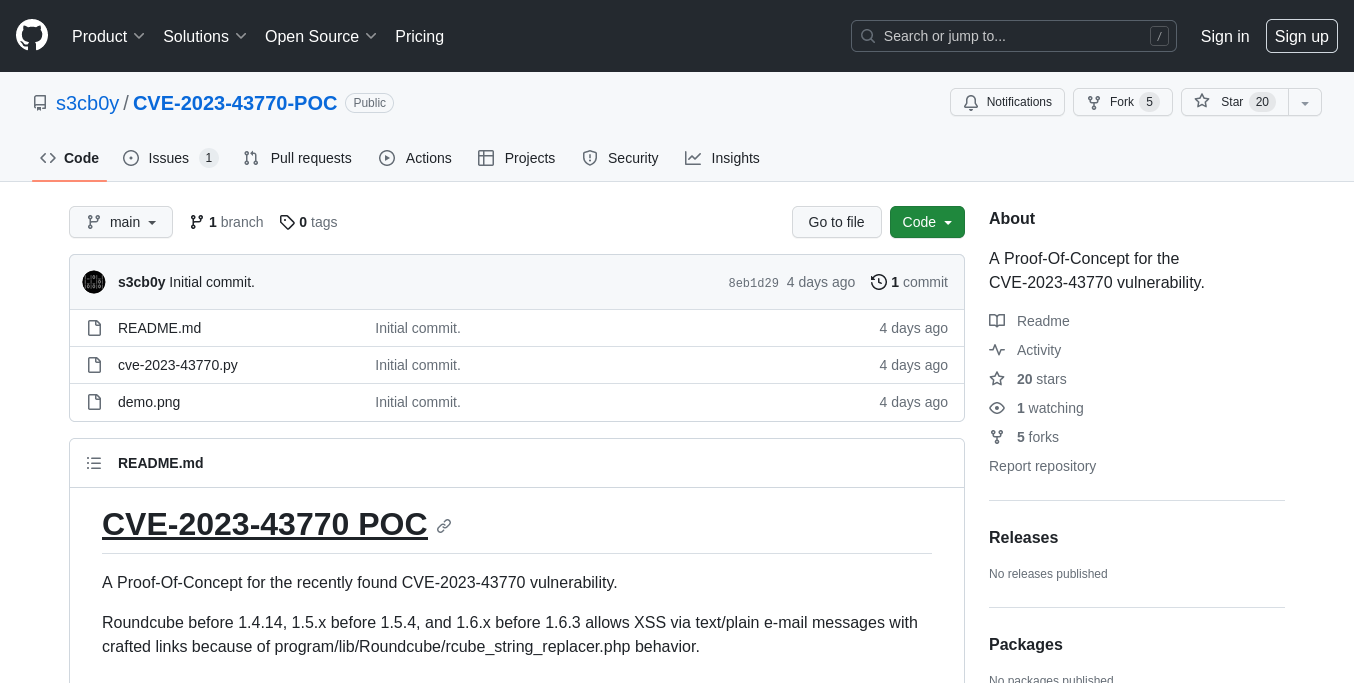Click the README outline list icon
This screenshot has height=683, width=1366.
point(94,463)
